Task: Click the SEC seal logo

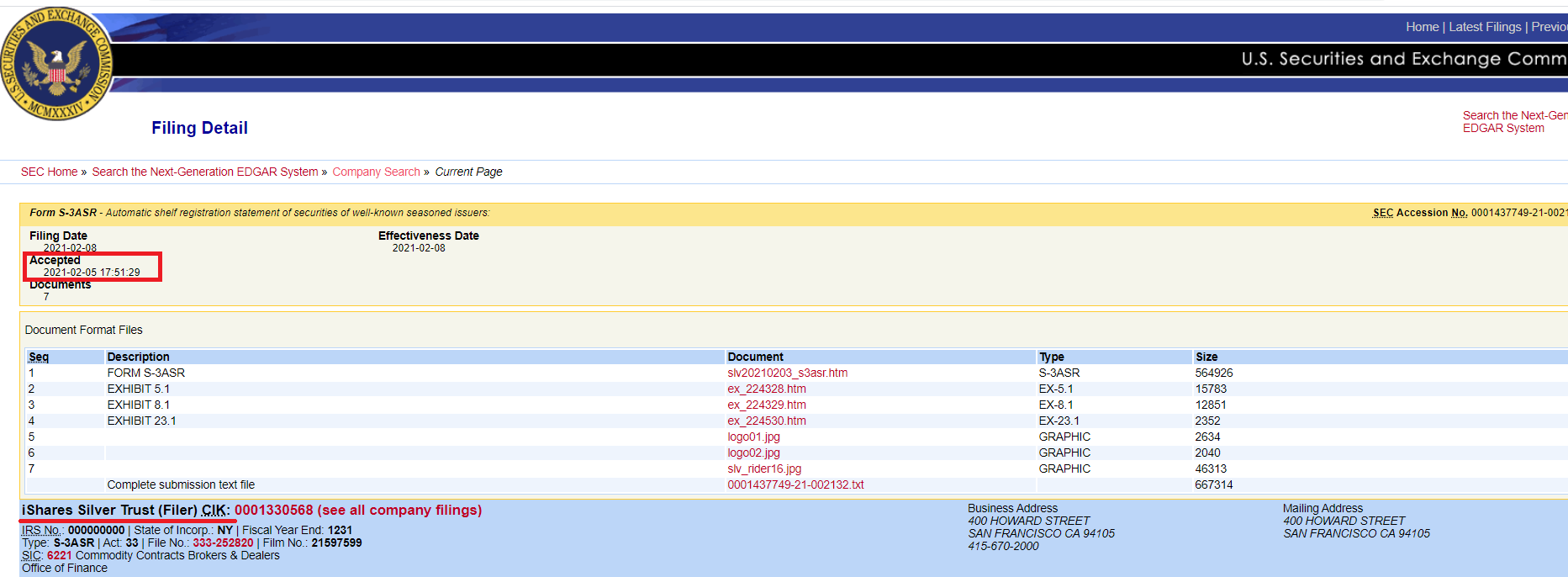Action: tap(57, 65)
